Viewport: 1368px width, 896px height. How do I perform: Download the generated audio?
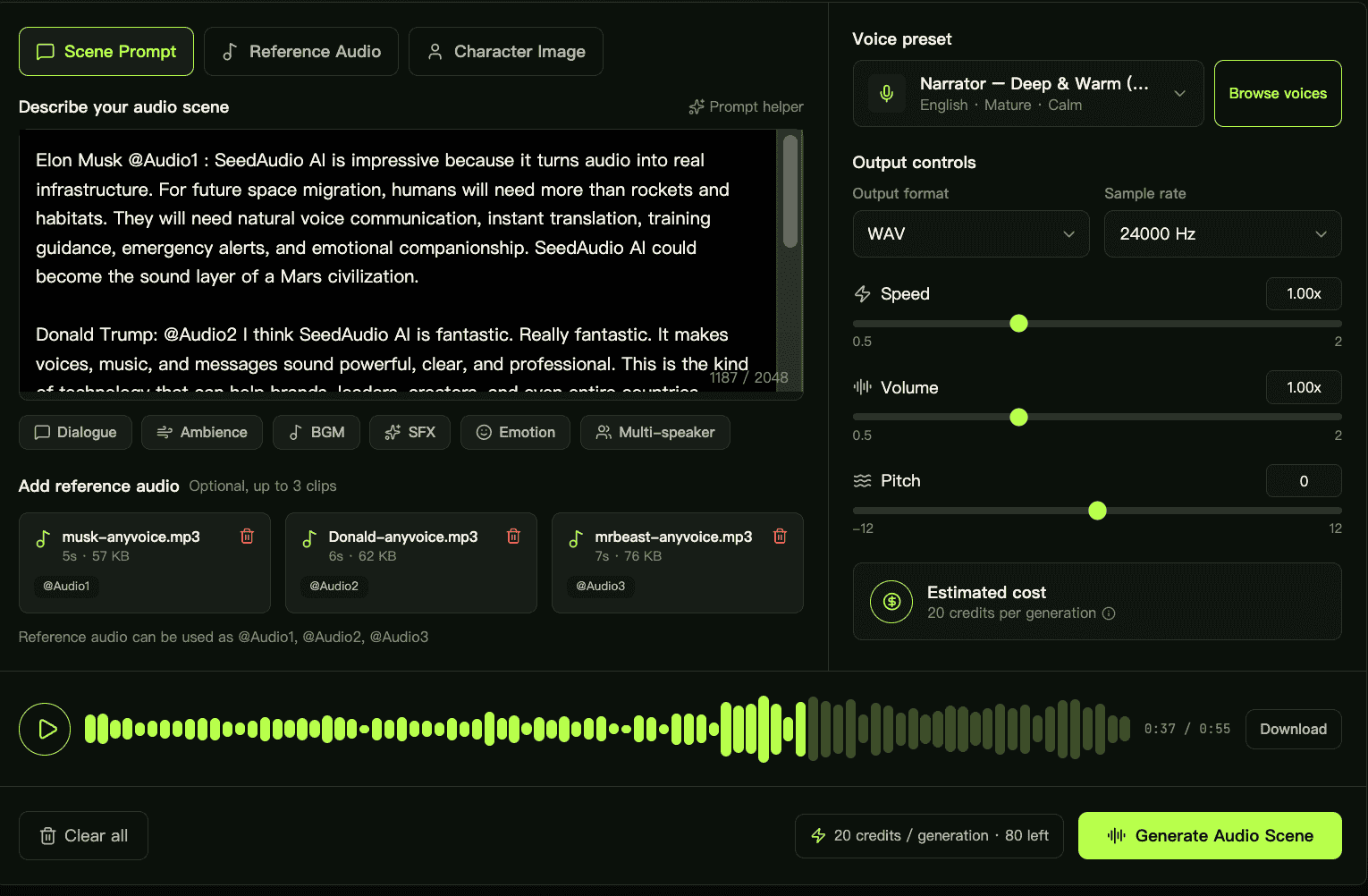click(x=1293, y=730)
